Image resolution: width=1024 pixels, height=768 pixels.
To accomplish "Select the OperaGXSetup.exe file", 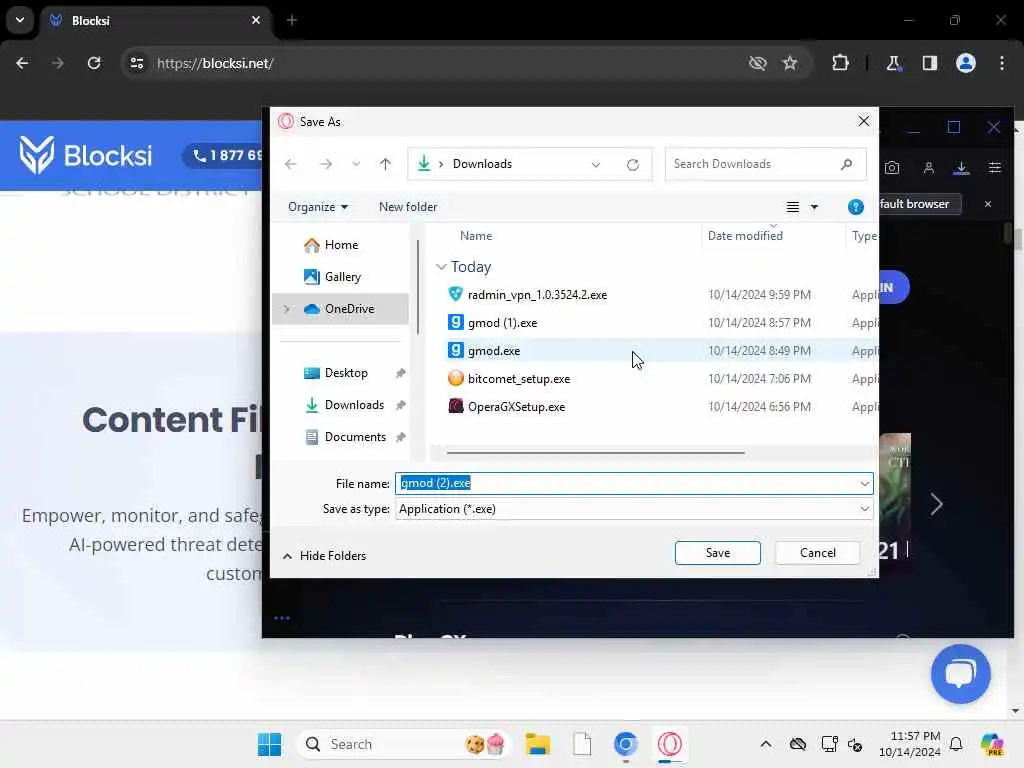I will (516, 407).
